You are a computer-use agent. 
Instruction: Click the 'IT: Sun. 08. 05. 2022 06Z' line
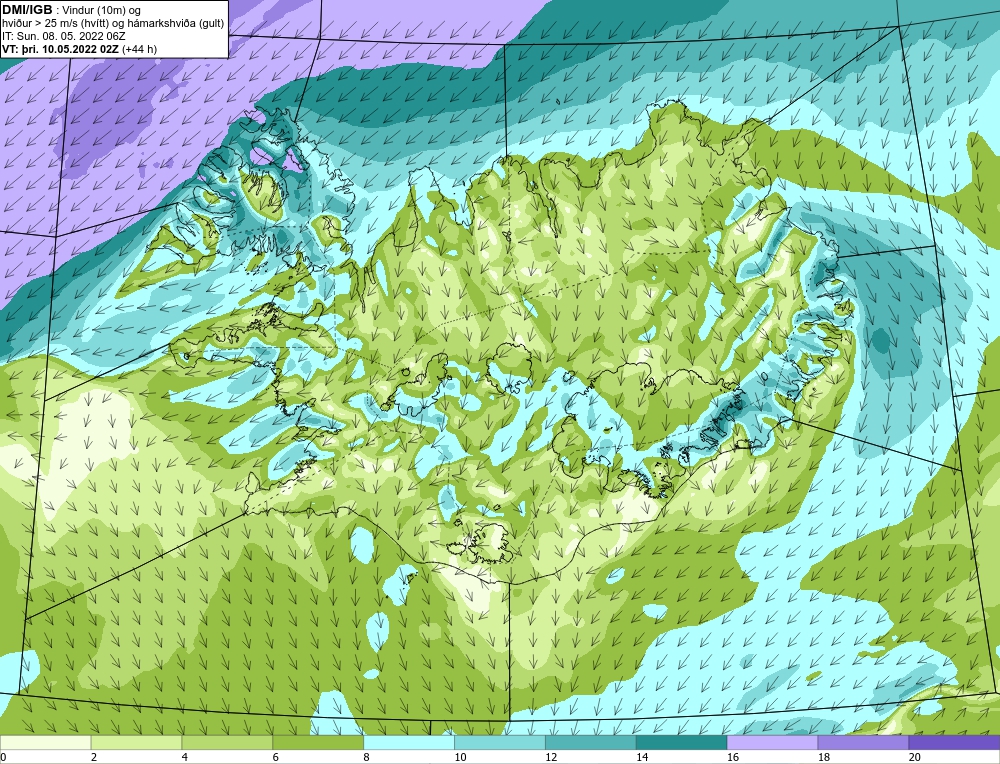click(64, 36)
